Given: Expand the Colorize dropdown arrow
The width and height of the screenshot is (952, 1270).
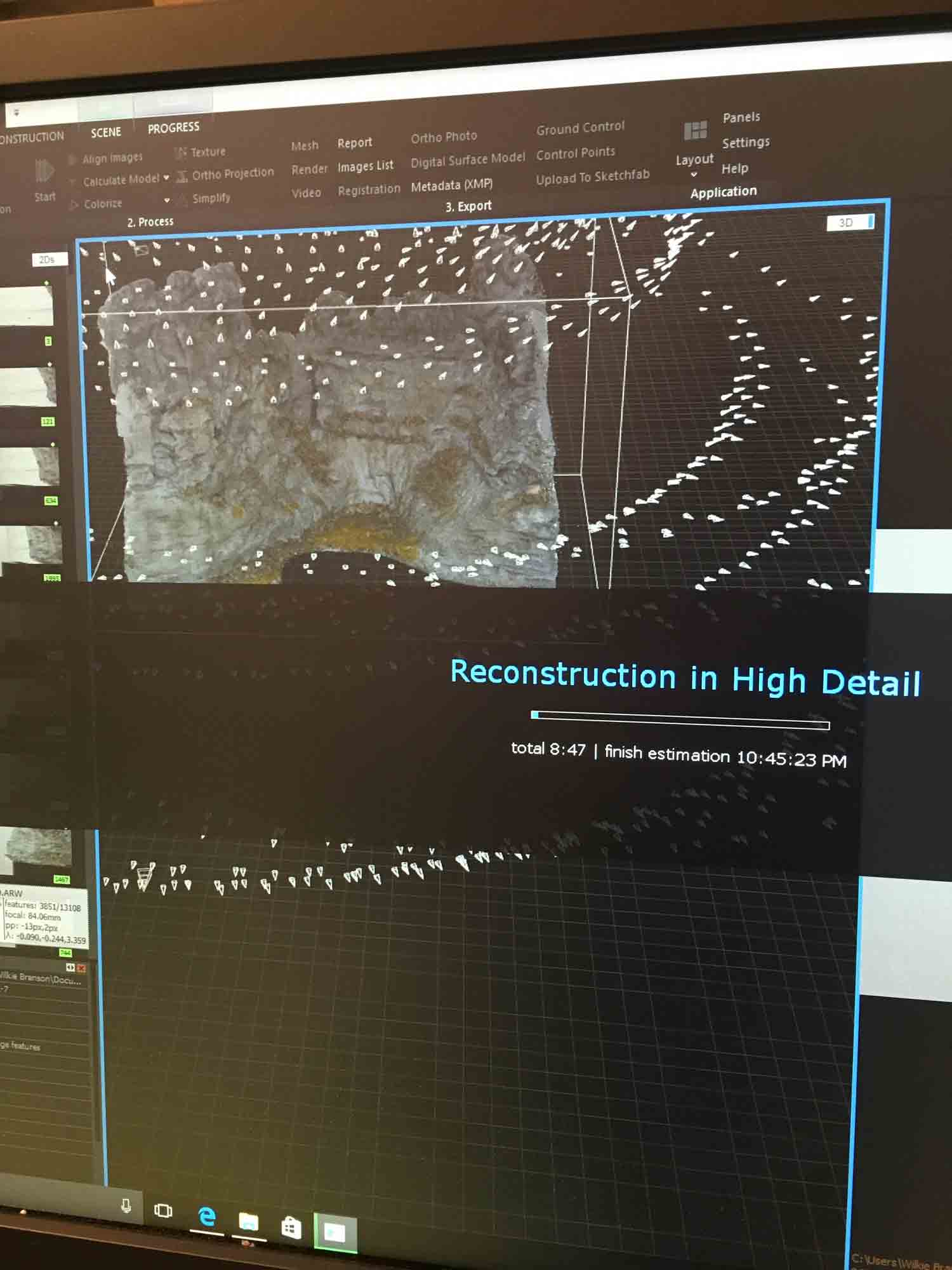Looking at the screenshot, I should (167, 201).
